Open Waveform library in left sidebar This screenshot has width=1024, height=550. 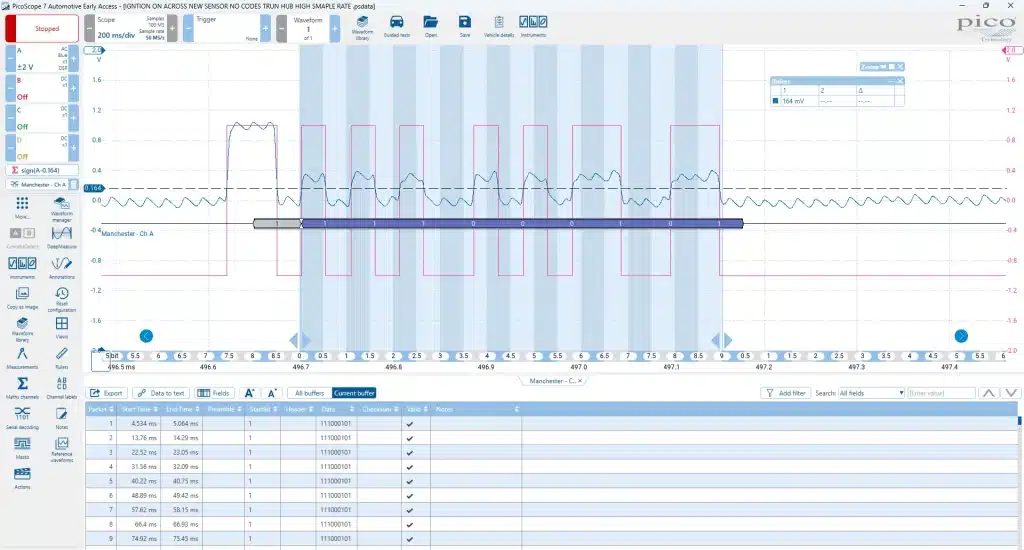coord(22,329)
